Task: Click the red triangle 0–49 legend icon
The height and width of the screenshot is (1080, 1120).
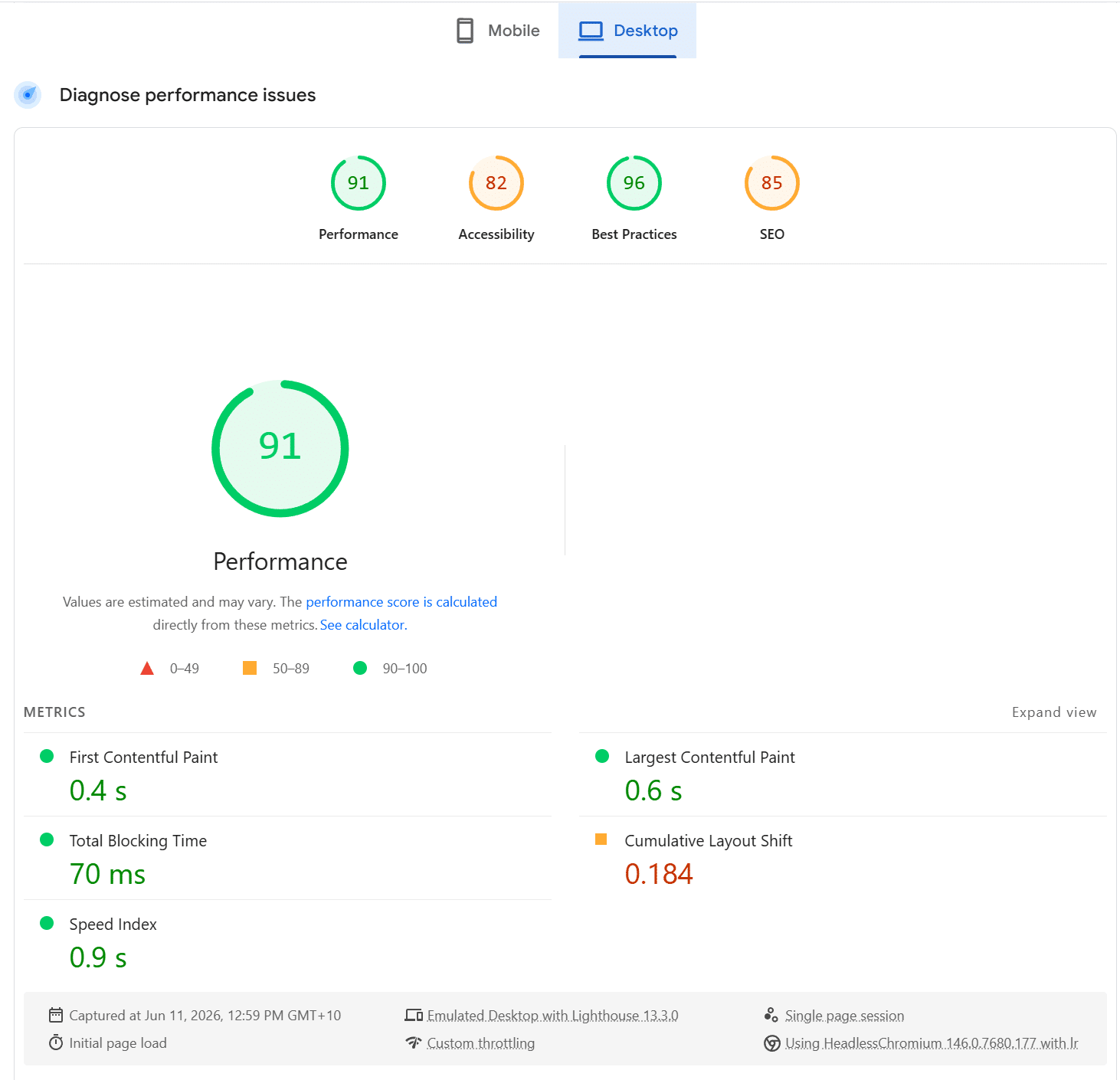Action: [147, 669]
